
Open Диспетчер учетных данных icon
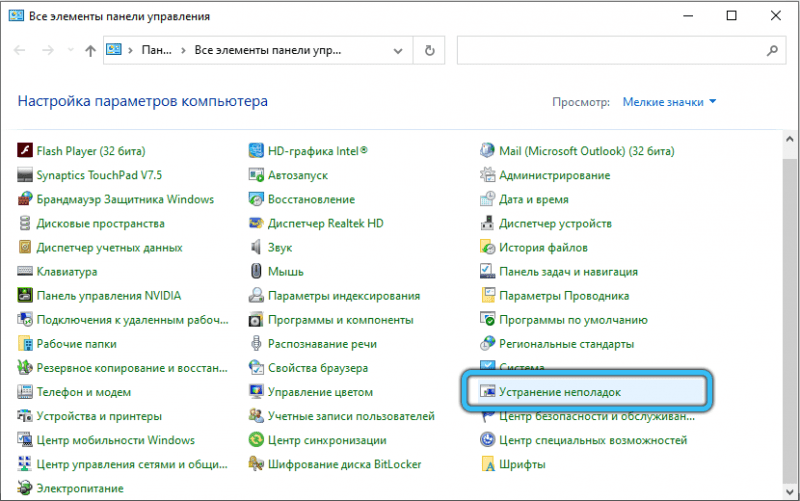24,247
